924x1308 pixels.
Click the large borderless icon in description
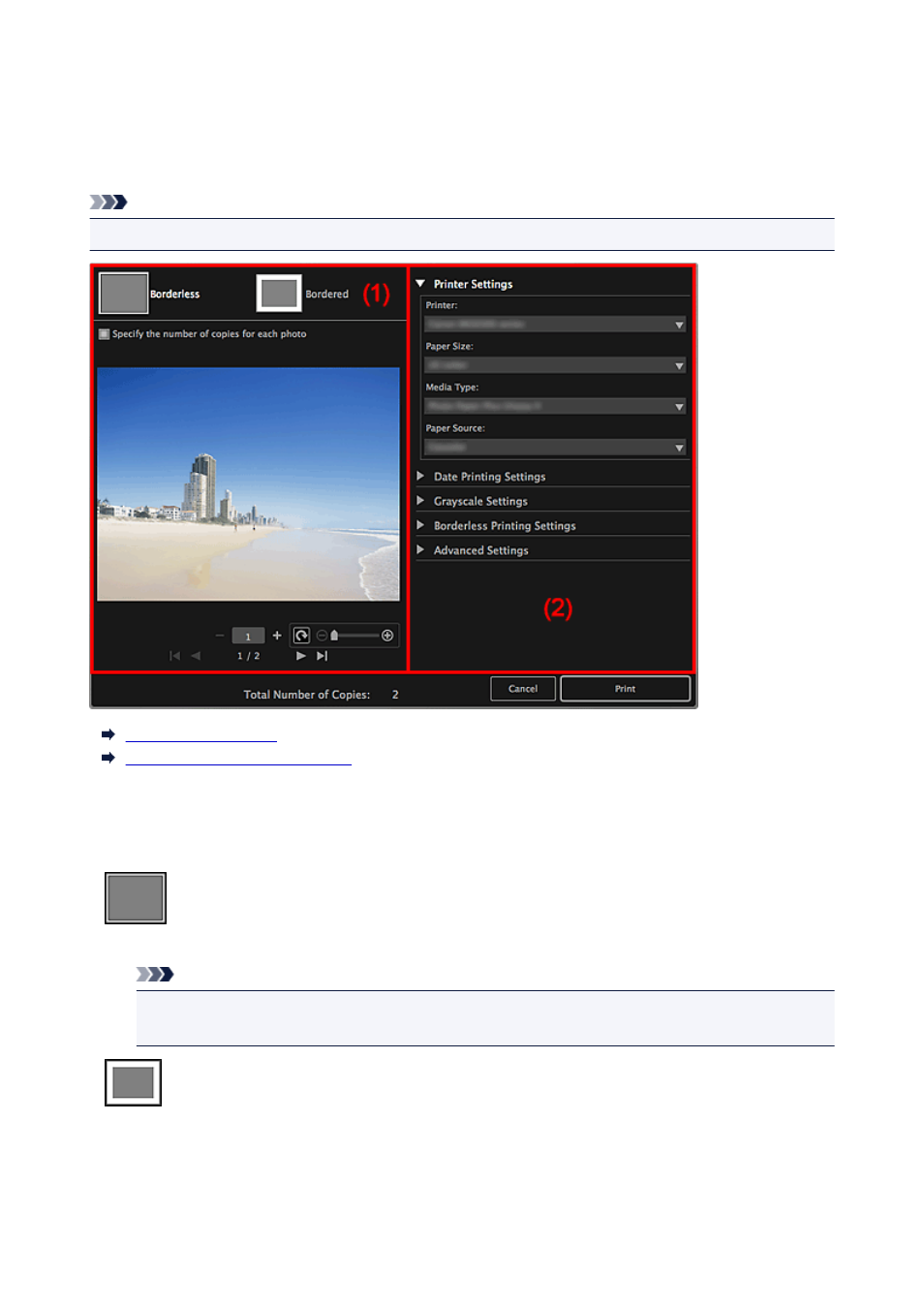click(136, 898)
